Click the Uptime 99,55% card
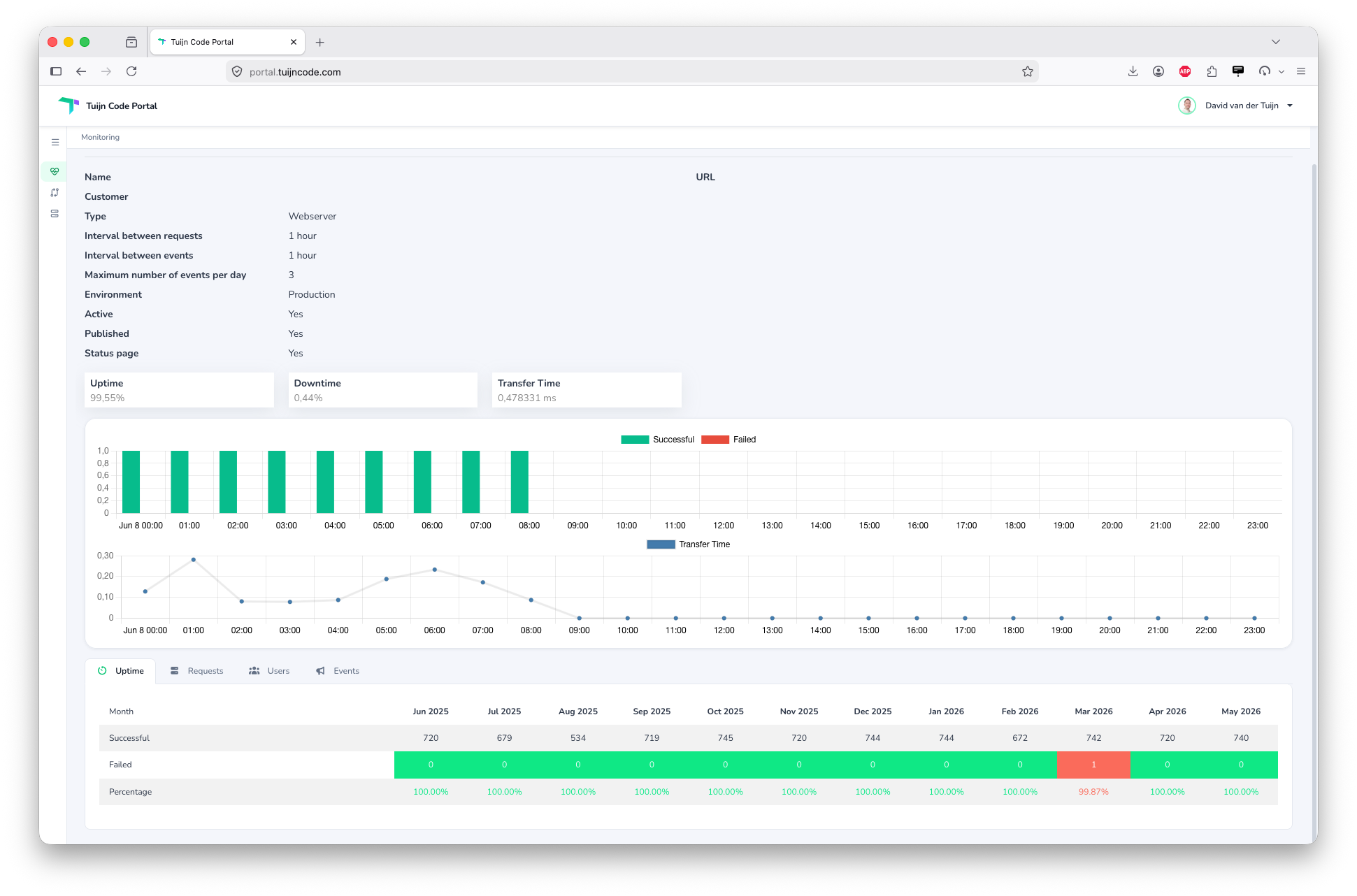1357x896 pixels. click(x=179, y=390)
